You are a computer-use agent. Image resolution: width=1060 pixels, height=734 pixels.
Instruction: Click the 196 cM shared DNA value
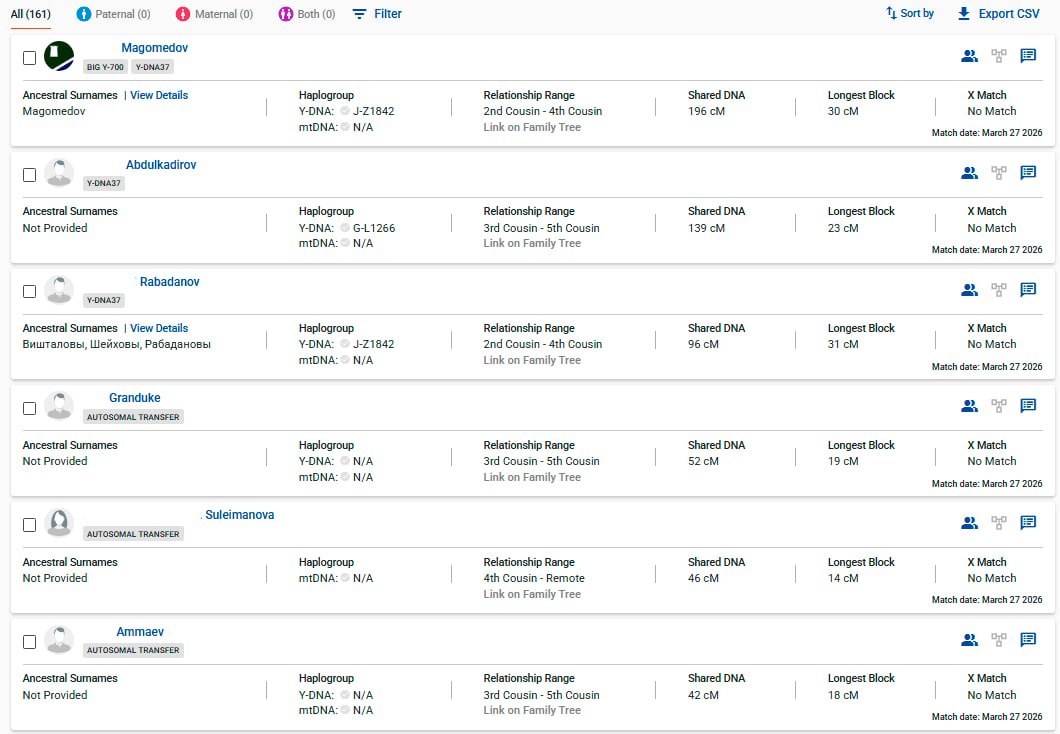706,112
